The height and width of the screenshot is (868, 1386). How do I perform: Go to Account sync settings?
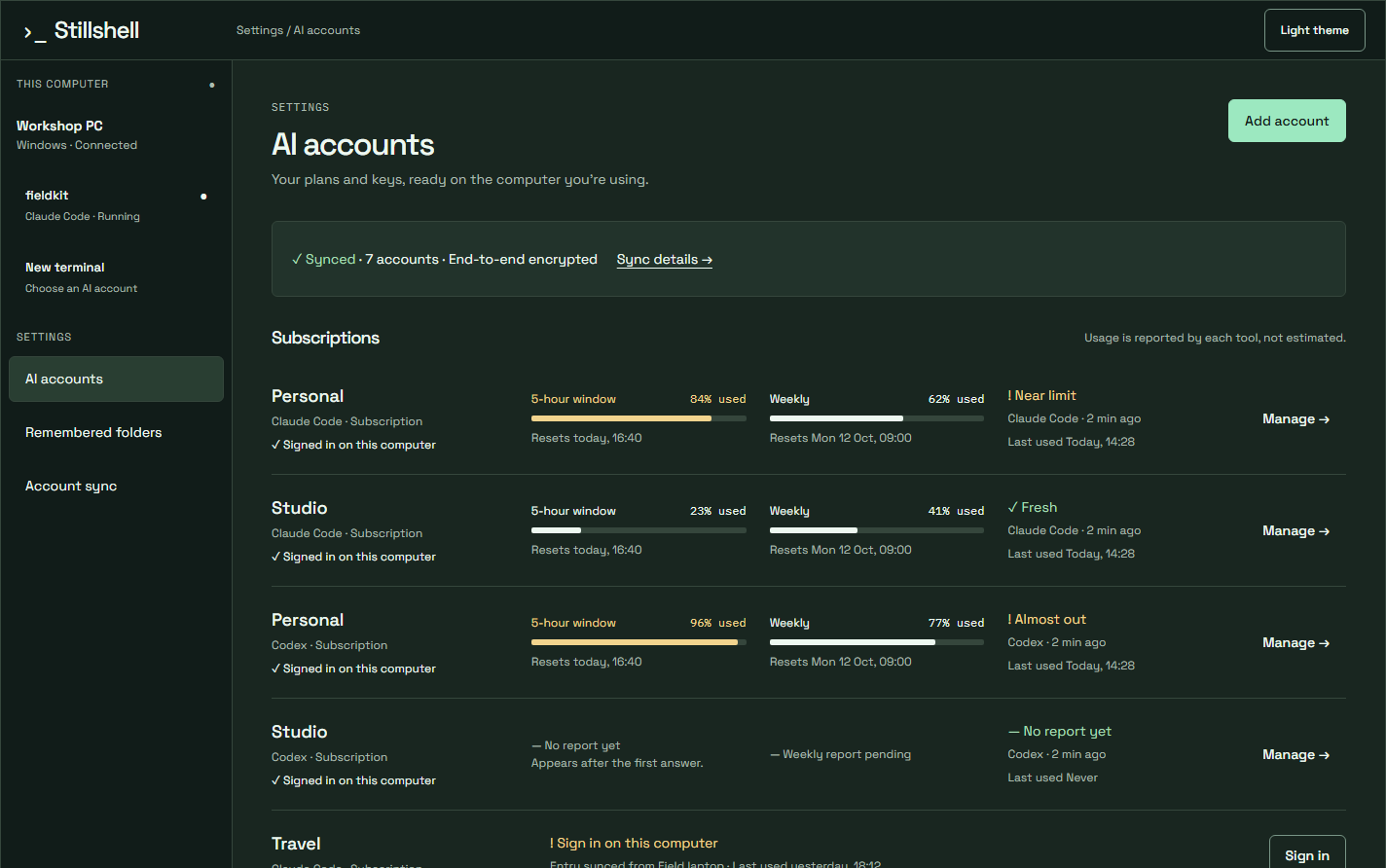(116, 486)
